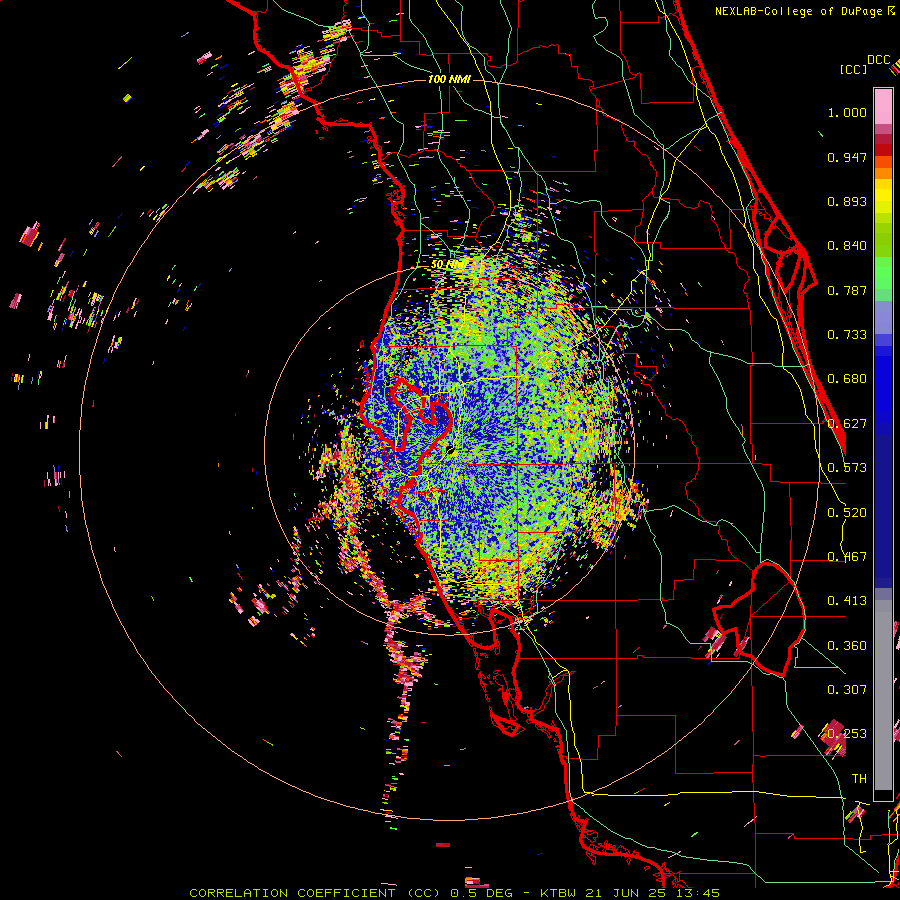Click the TH threshold label on legend
The width and height of the screenshot is (900, 900).
click(x=859, y=779)
